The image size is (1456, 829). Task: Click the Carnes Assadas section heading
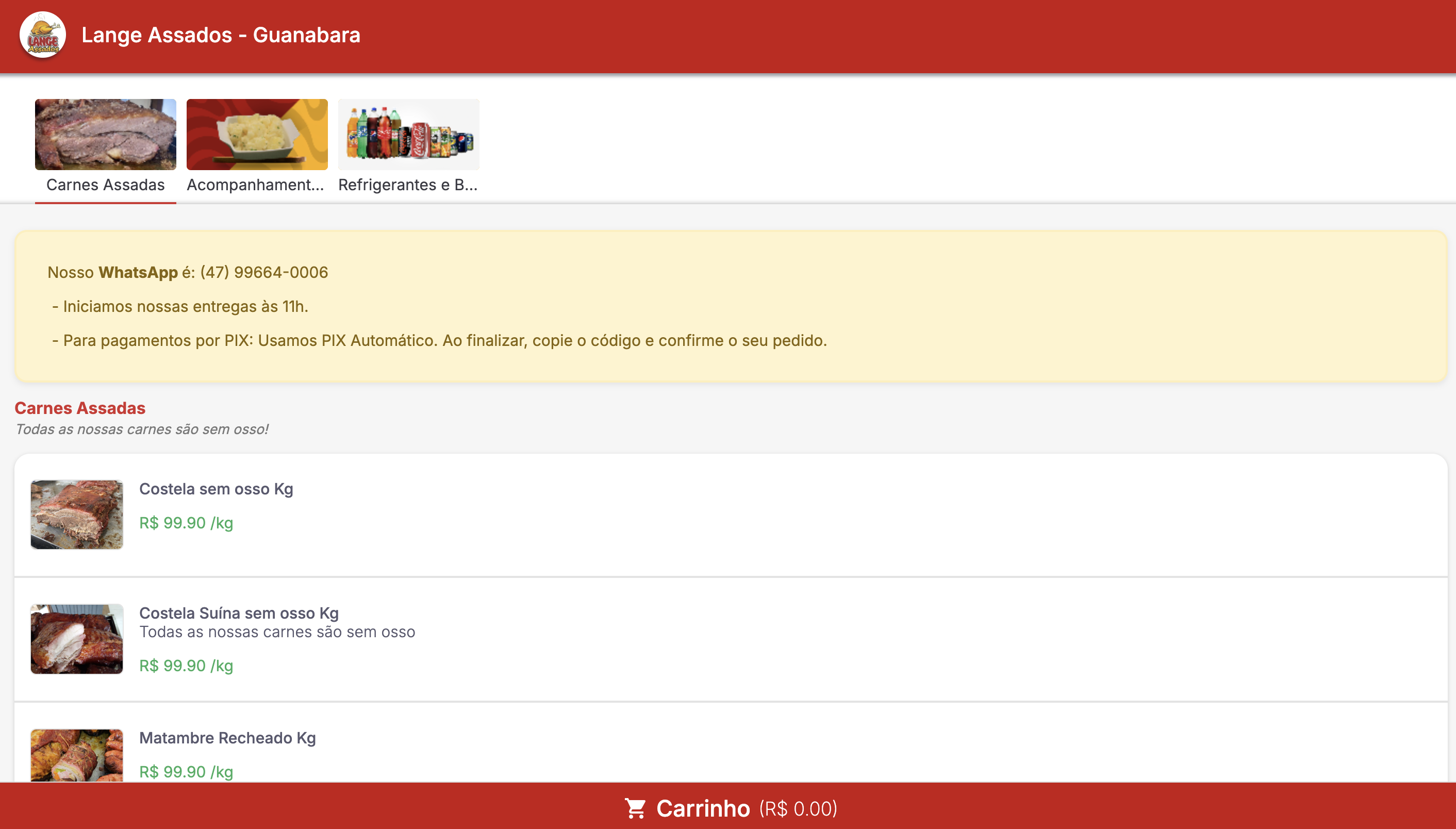80,408
